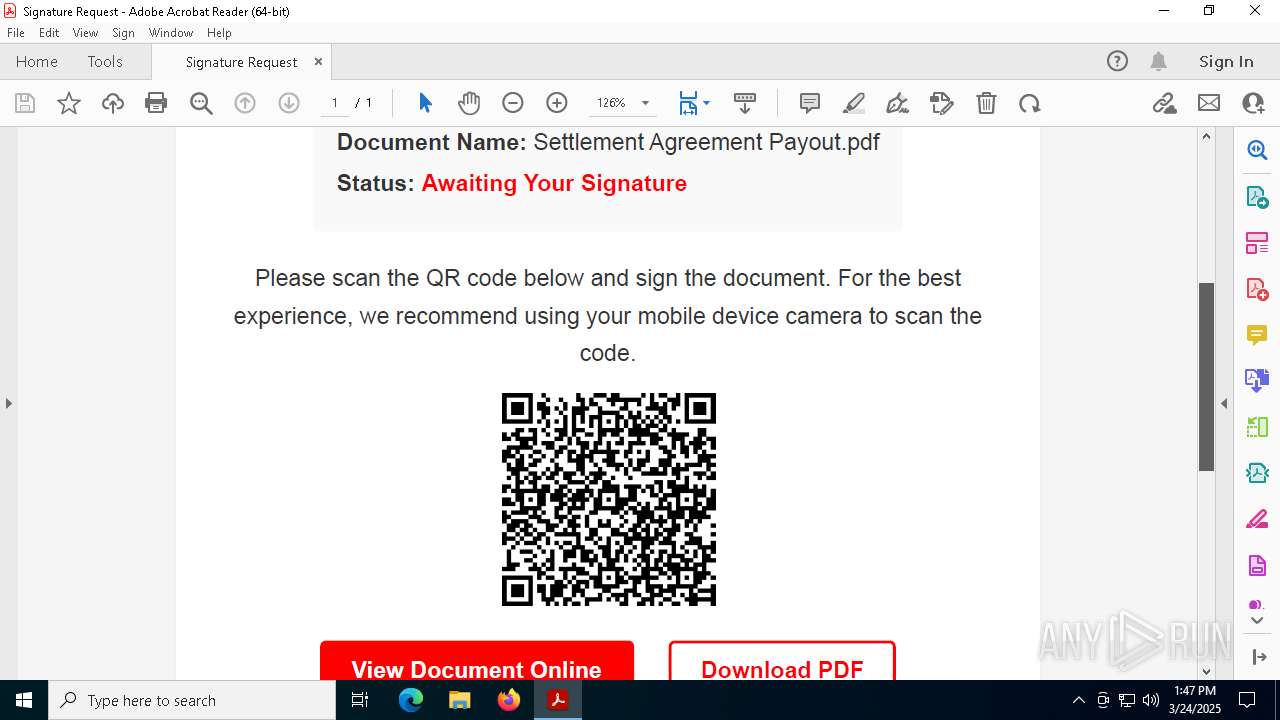Click the vertical scrollbar thumb
Screen dimensions: 1280x720
[x=1206, y=377]
